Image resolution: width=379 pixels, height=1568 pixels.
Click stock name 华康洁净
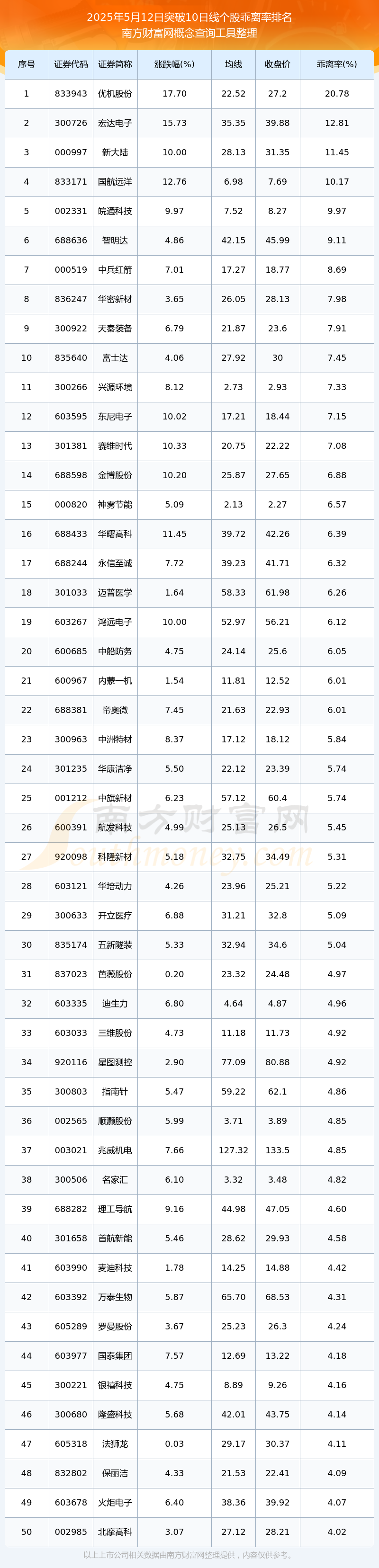tap(115, 769)
